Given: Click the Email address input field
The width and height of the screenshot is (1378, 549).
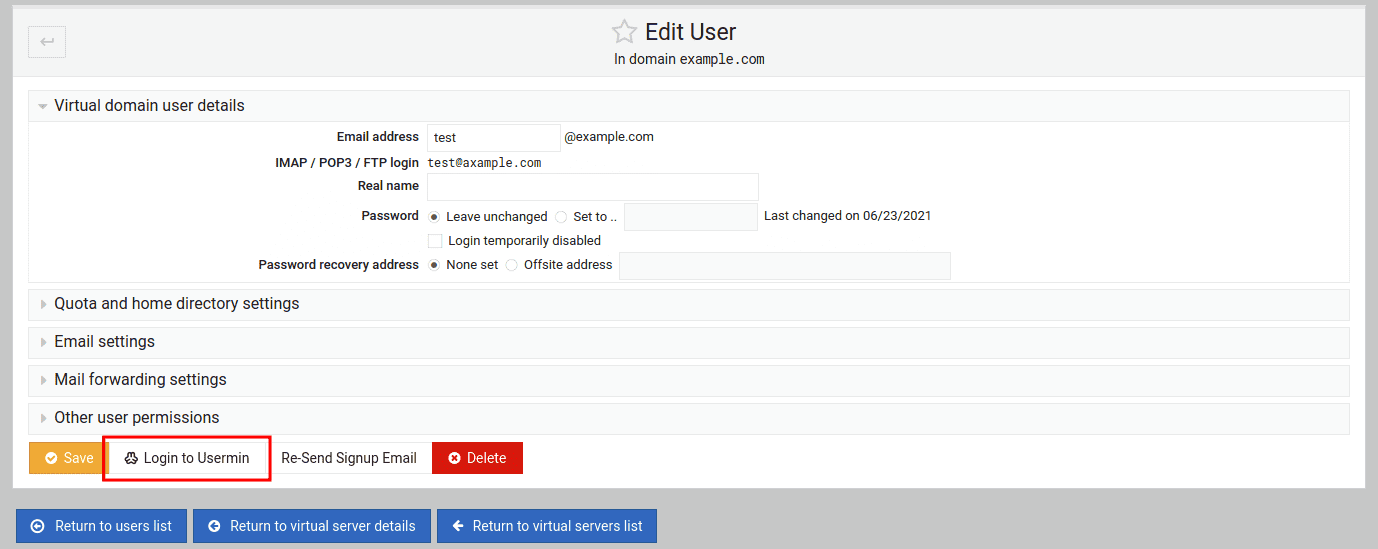Looking at the screenshot, I should (494, 138).
